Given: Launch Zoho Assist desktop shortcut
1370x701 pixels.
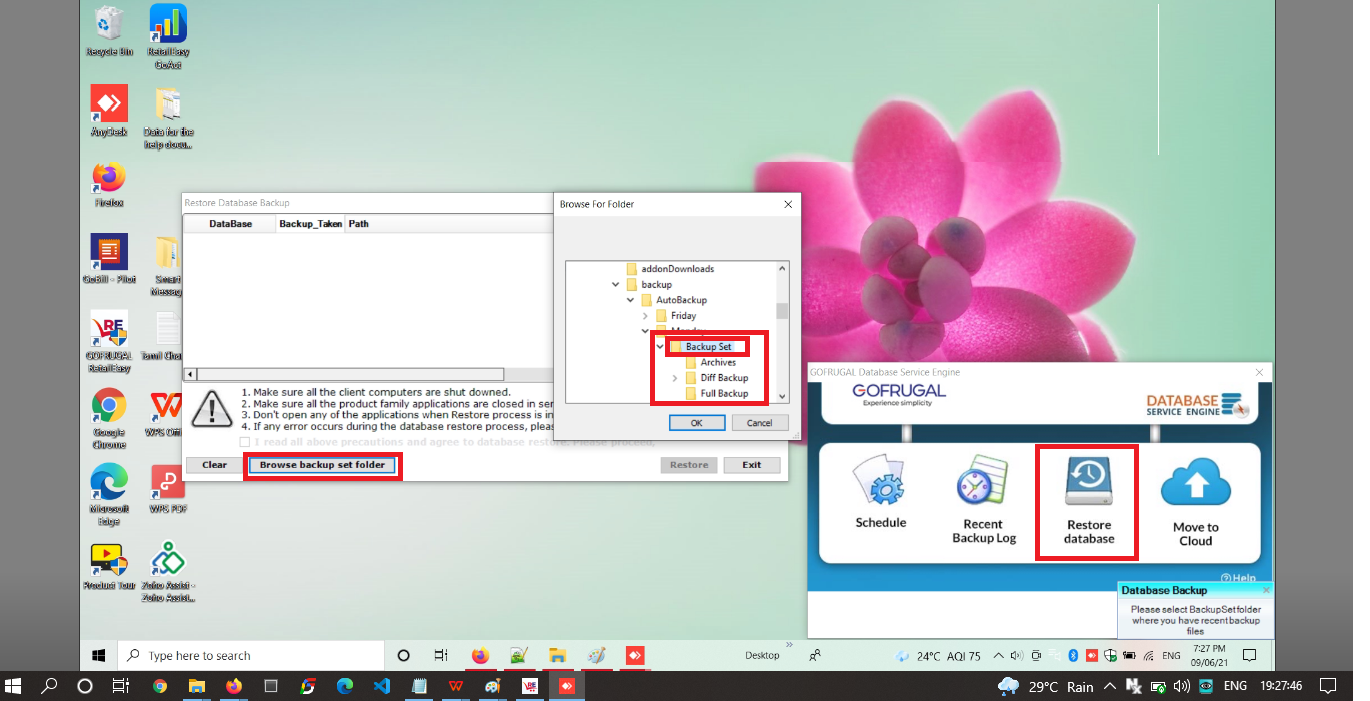Looking at the screenshot, I should (168, 572).
